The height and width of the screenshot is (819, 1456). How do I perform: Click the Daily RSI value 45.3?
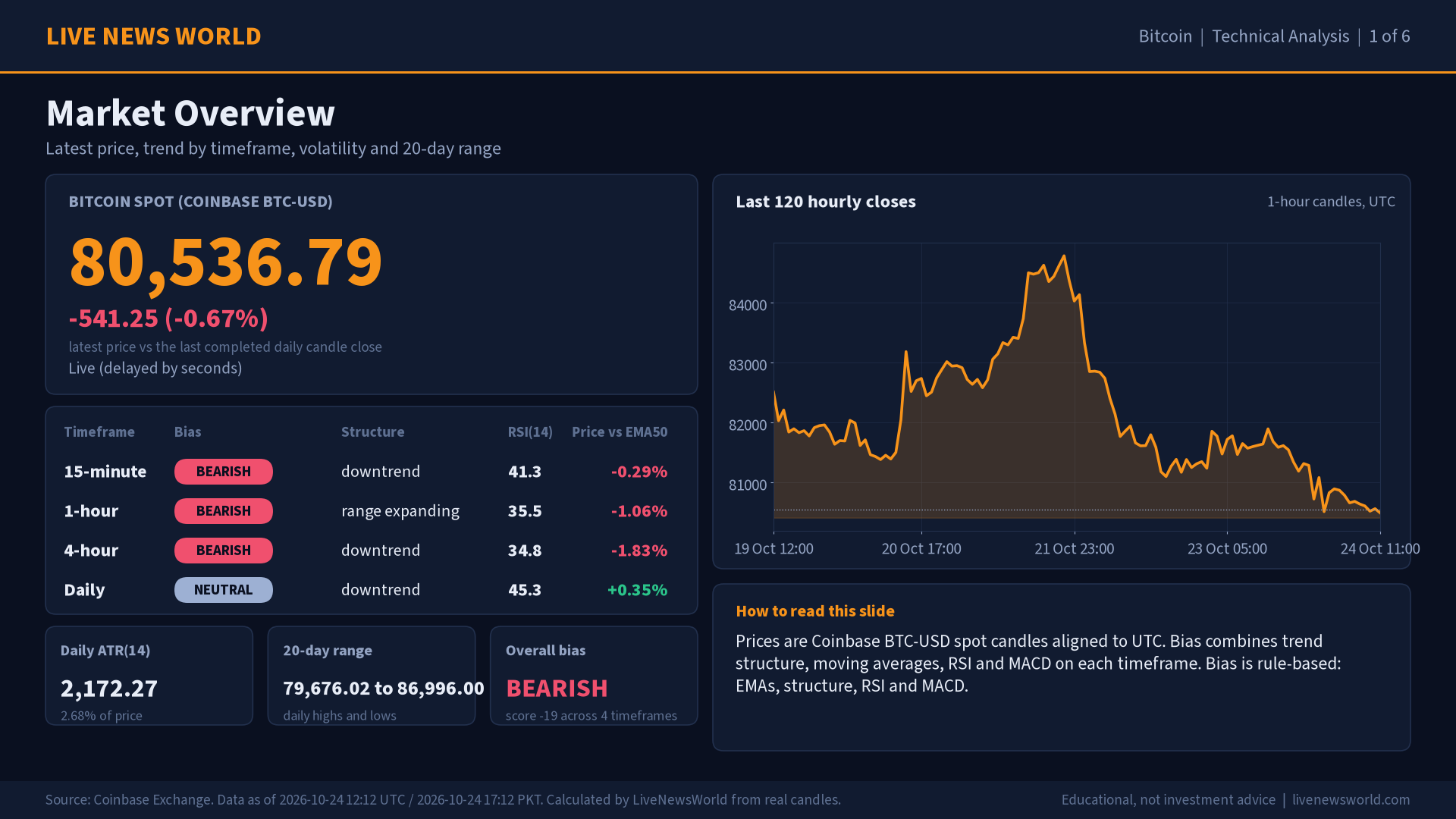(525, 590)
